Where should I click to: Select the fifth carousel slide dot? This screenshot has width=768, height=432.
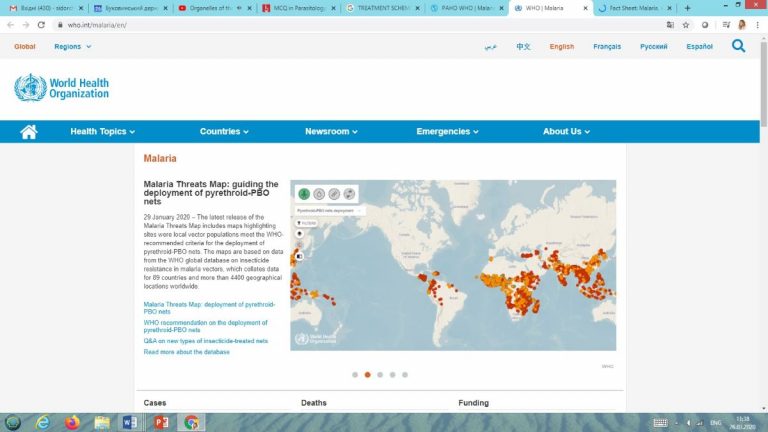pyautogui.click(x=405, y=375)
